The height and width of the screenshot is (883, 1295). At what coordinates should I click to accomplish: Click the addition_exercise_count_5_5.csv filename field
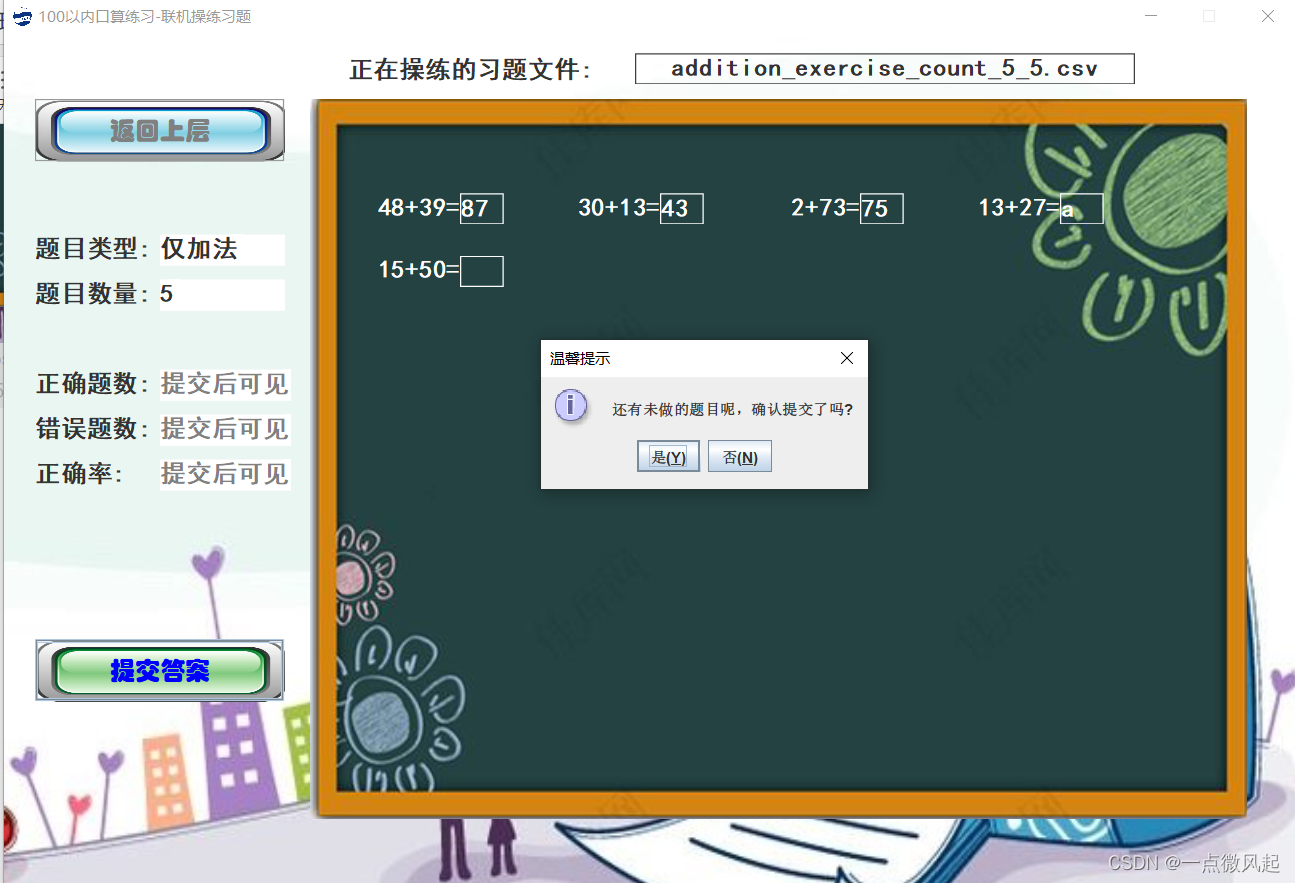(884, 68)
